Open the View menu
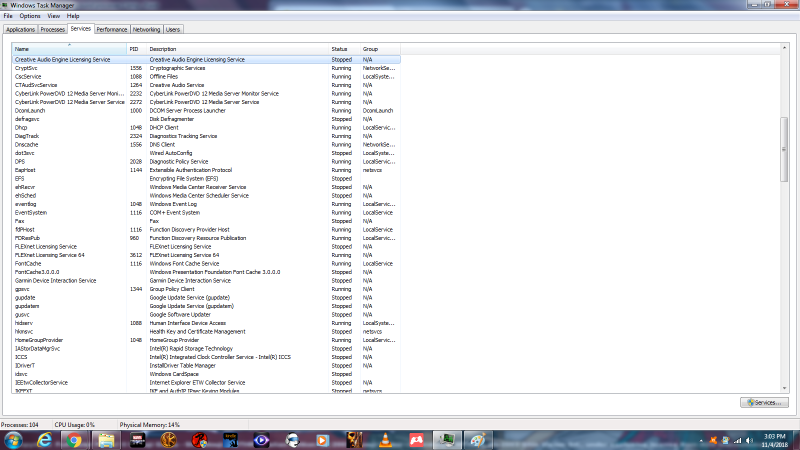This screenshot has width=800, height=450. [x=54, y=16]
